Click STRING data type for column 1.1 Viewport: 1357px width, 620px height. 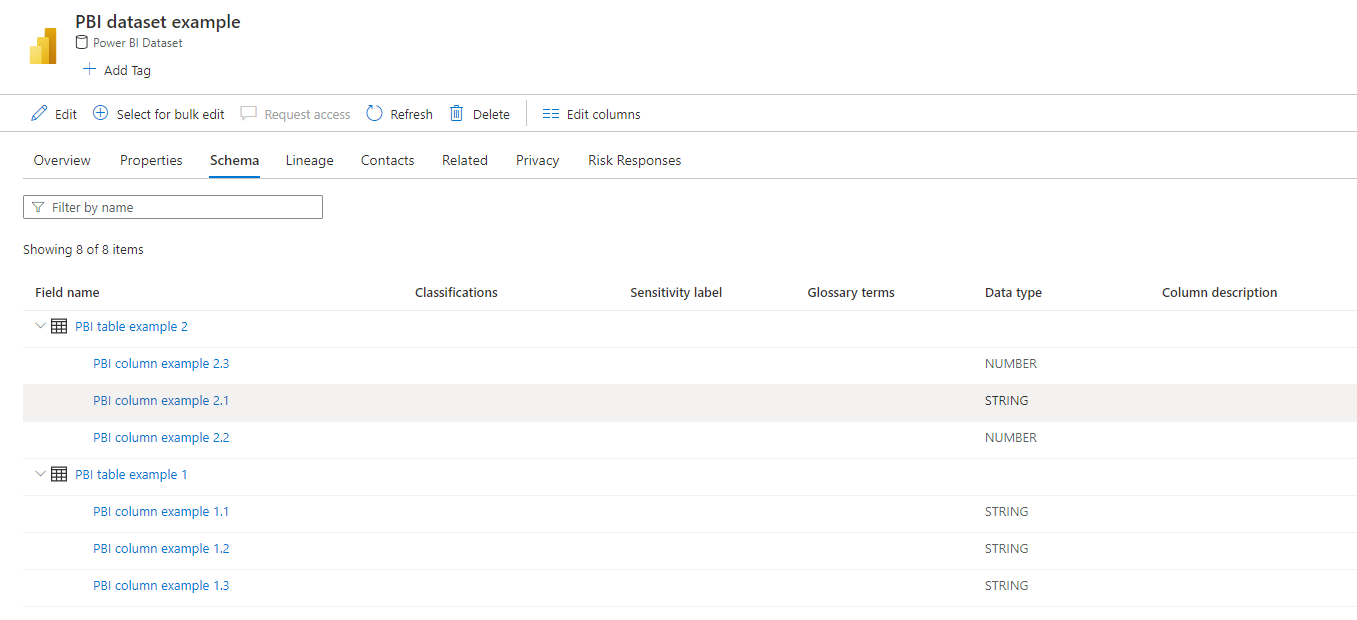coord(1007,512)
